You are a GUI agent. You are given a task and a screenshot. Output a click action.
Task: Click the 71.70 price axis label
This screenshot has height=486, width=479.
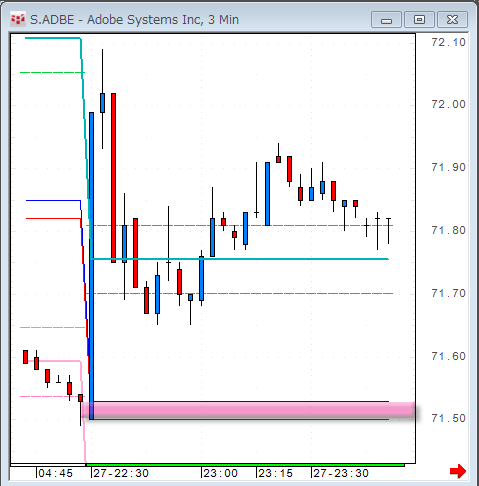coord(448,293)
